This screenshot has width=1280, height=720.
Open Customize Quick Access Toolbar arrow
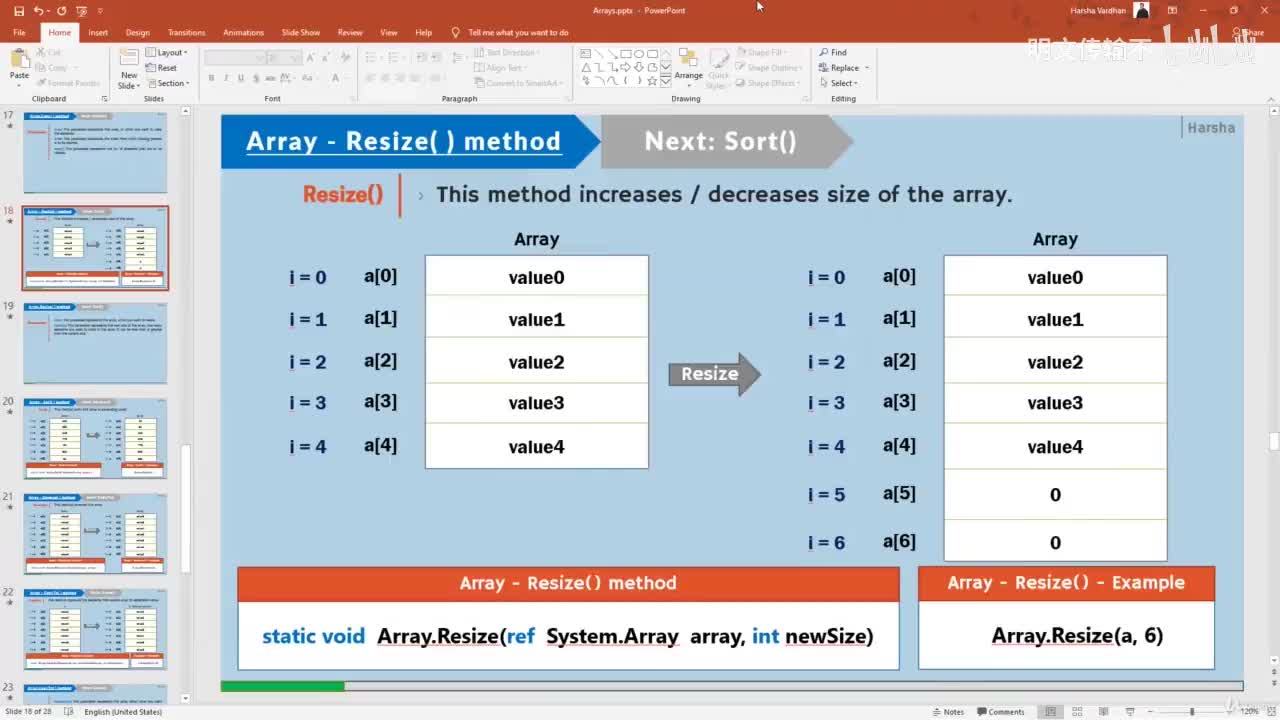coord(98,11)
